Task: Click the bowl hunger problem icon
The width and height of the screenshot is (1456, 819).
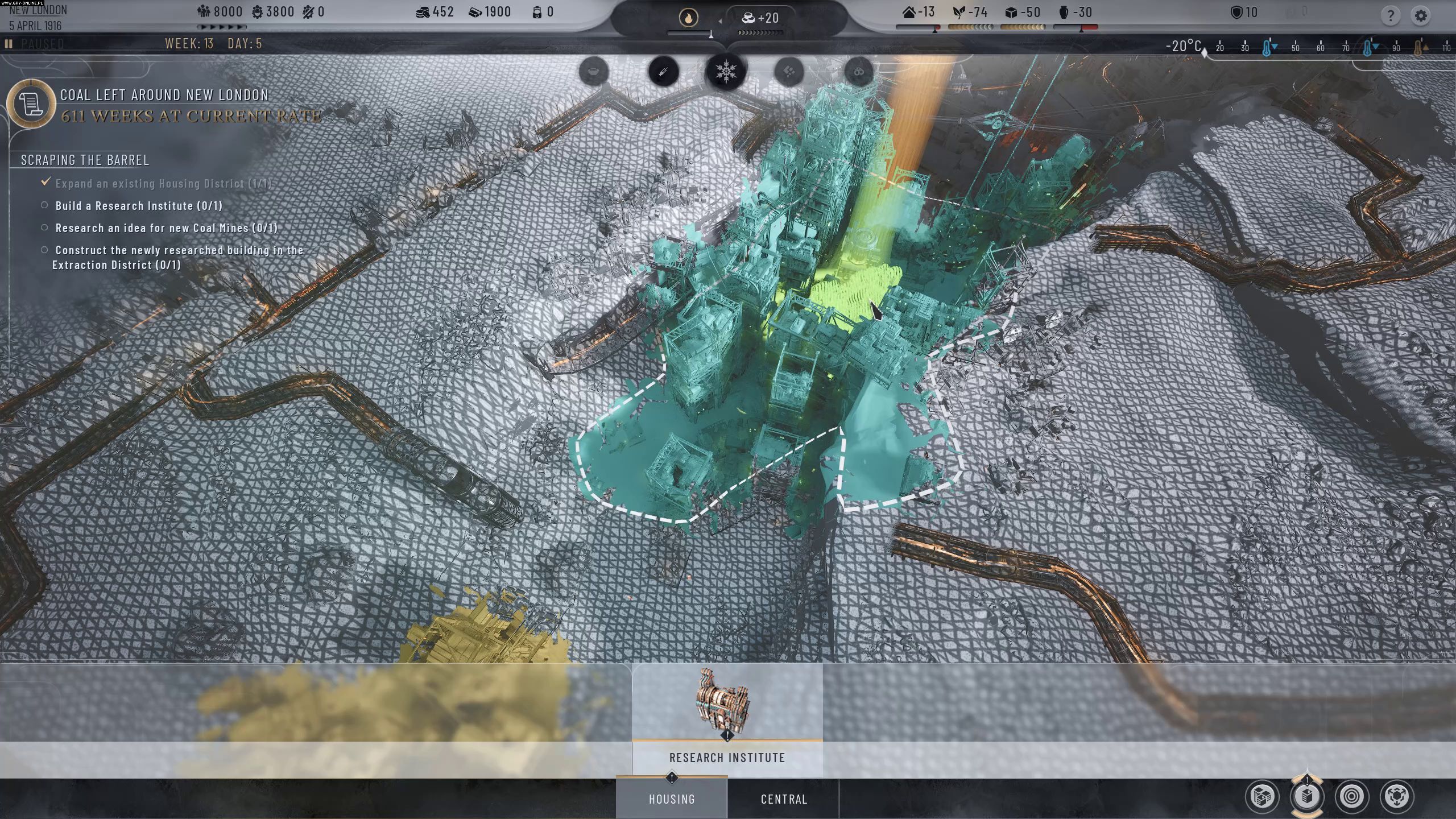Action: [594, 72]
